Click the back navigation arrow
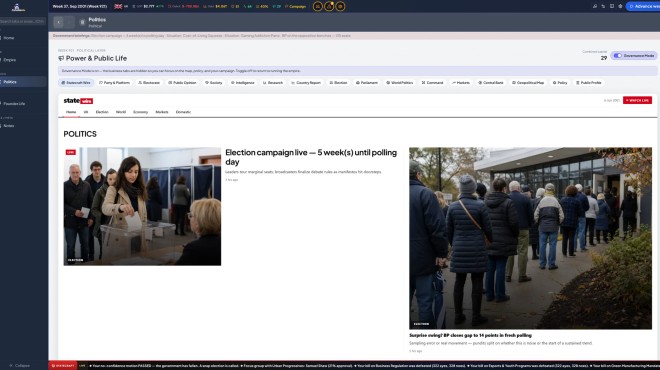 pos(59,22)
